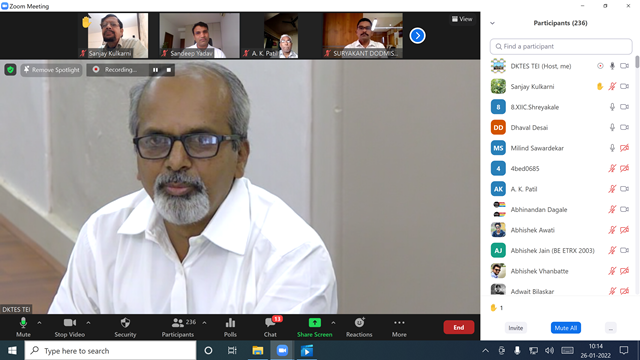
Task: Click the green encryption shield icon
Action: [10, 70]
